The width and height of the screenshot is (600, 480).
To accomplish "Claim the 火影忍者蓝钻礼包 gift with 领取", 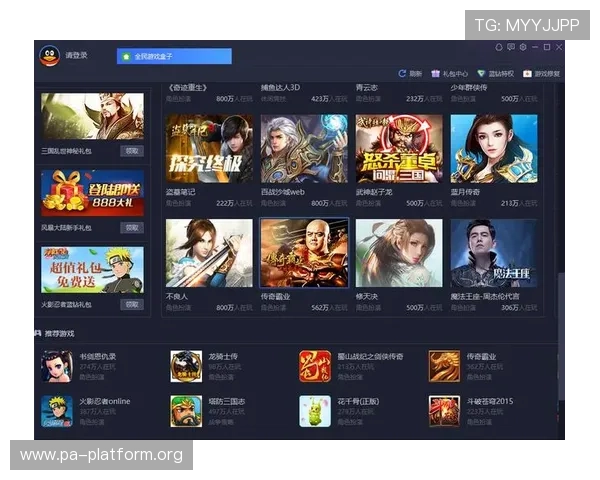I will coord(132,304).
